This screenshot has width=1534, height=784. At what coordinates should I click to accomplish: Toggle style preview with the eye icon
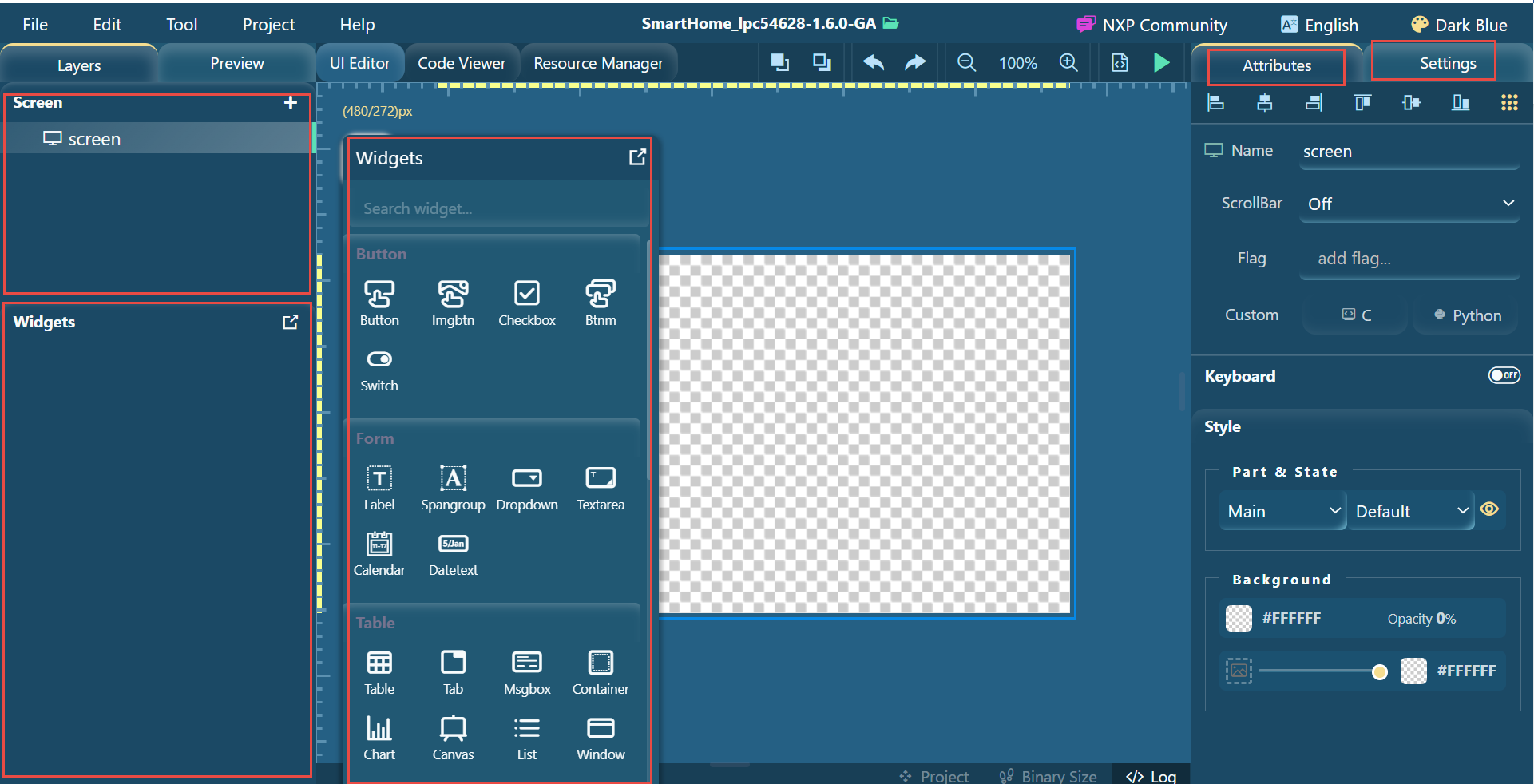pyautogui.click(x=1490, y=510)
